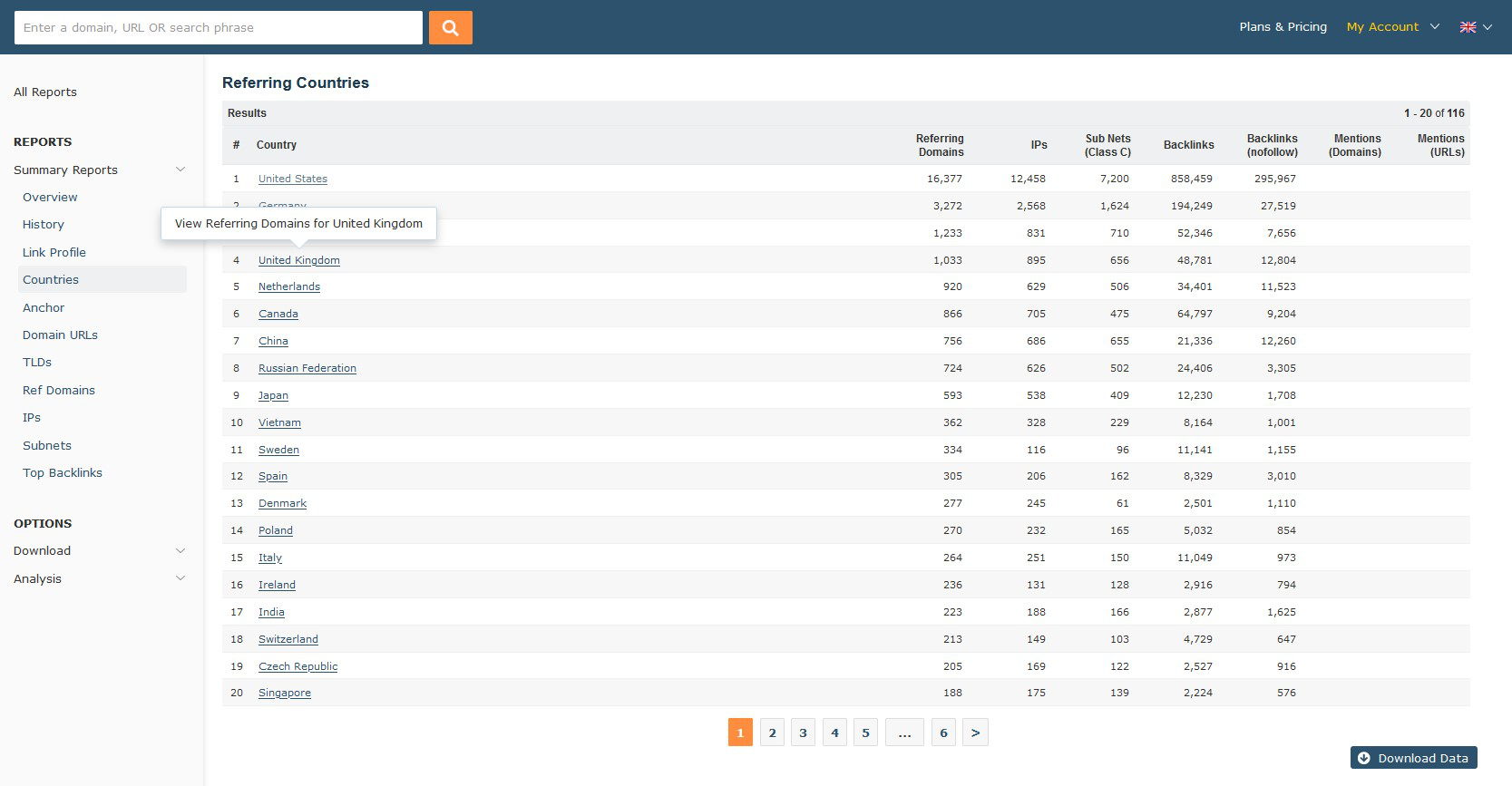Click All Reports in sidebar
The width and height of the screenshot is (1512, 786).
click(45, 92)
